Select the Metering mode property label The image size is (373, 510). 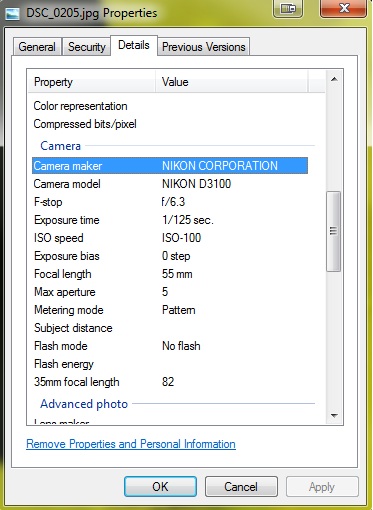coord(69,310)
